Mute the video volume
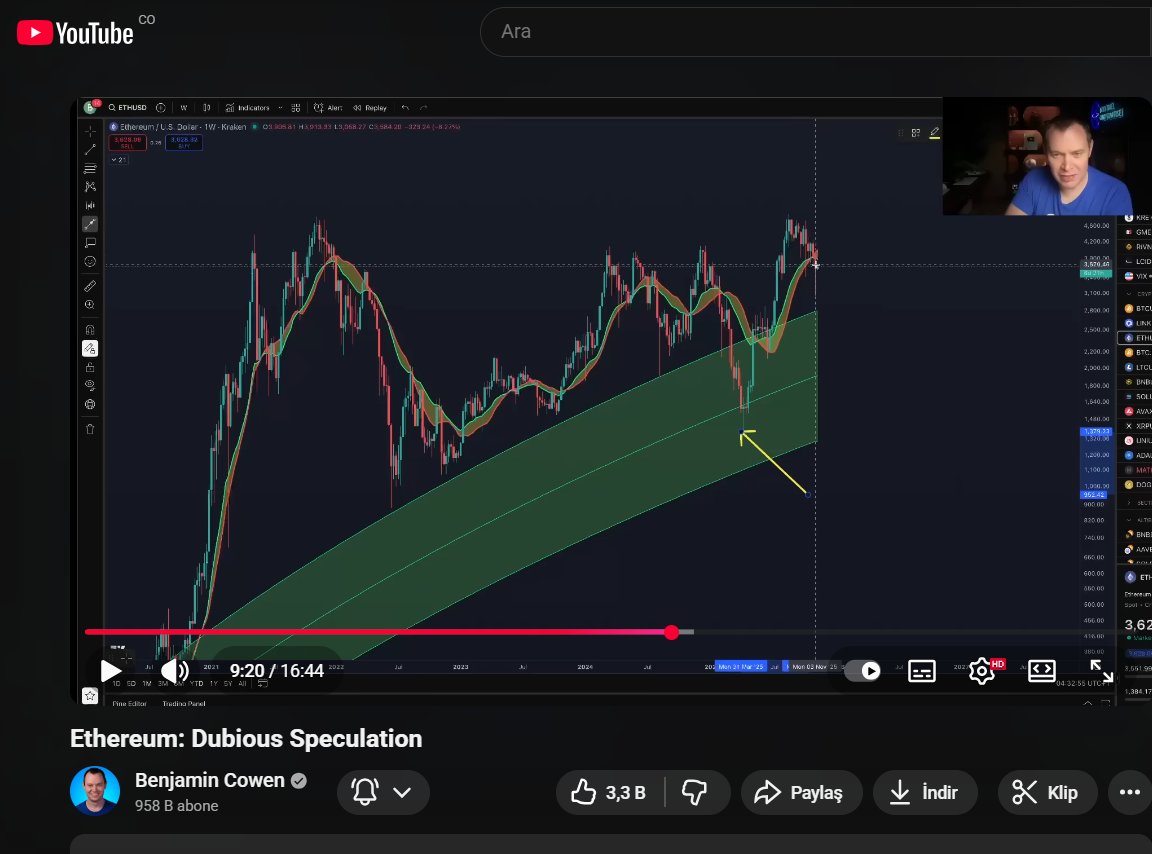 pos(175,670)
